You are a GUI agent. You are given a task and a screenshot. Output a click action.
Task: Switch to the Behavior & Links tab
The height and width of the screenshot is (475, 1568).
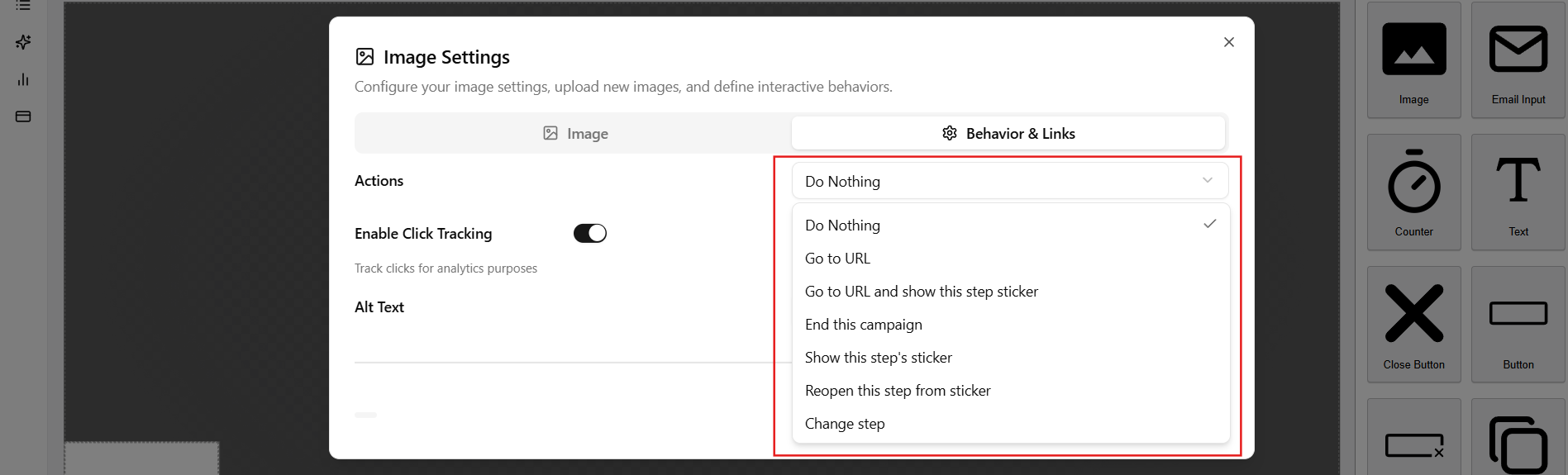click(1008, 133)
